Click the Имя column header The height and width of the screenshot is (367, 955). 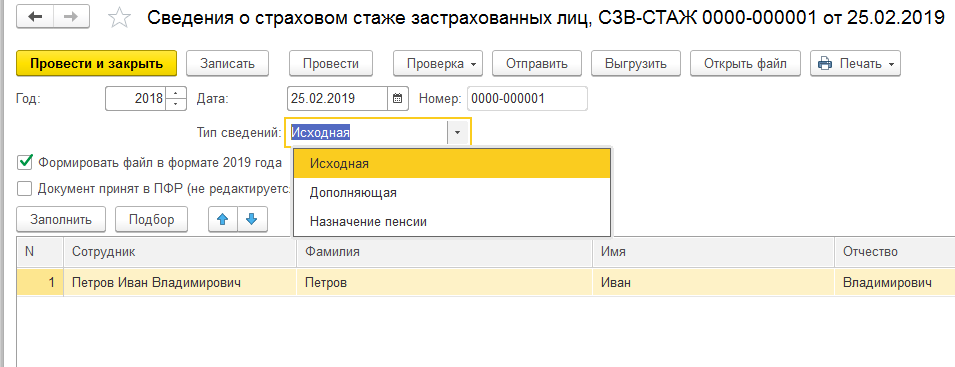(713, 252)
